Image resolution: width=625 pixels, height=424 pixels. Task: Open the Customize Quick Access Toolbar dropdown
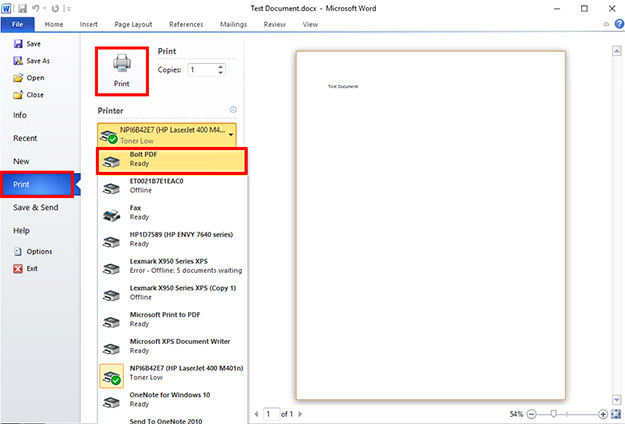pos(68,9)
